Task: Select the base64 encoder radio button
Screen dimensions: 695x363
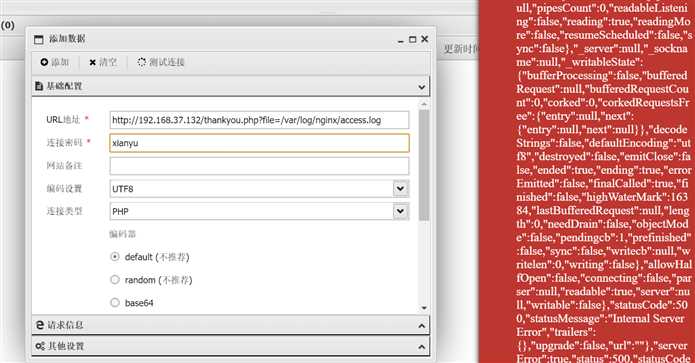Action: click(x=115, y=302)
